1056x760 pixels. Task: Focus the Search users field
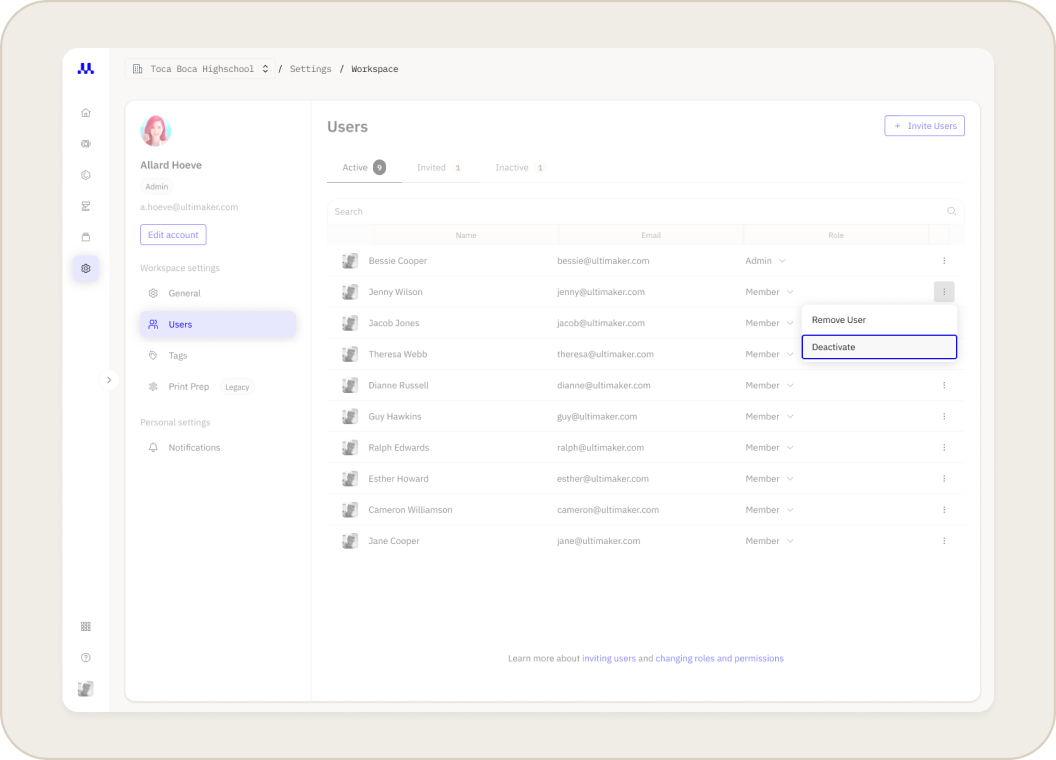(645, 212)
